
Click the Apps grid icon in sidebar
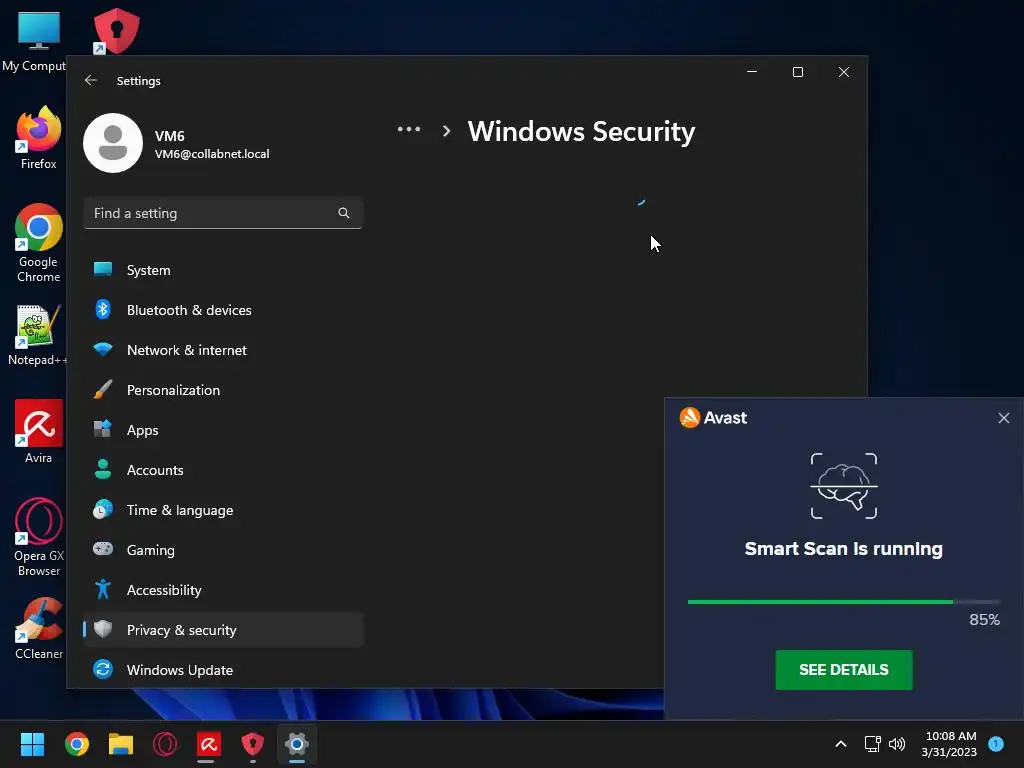[103, 429]
